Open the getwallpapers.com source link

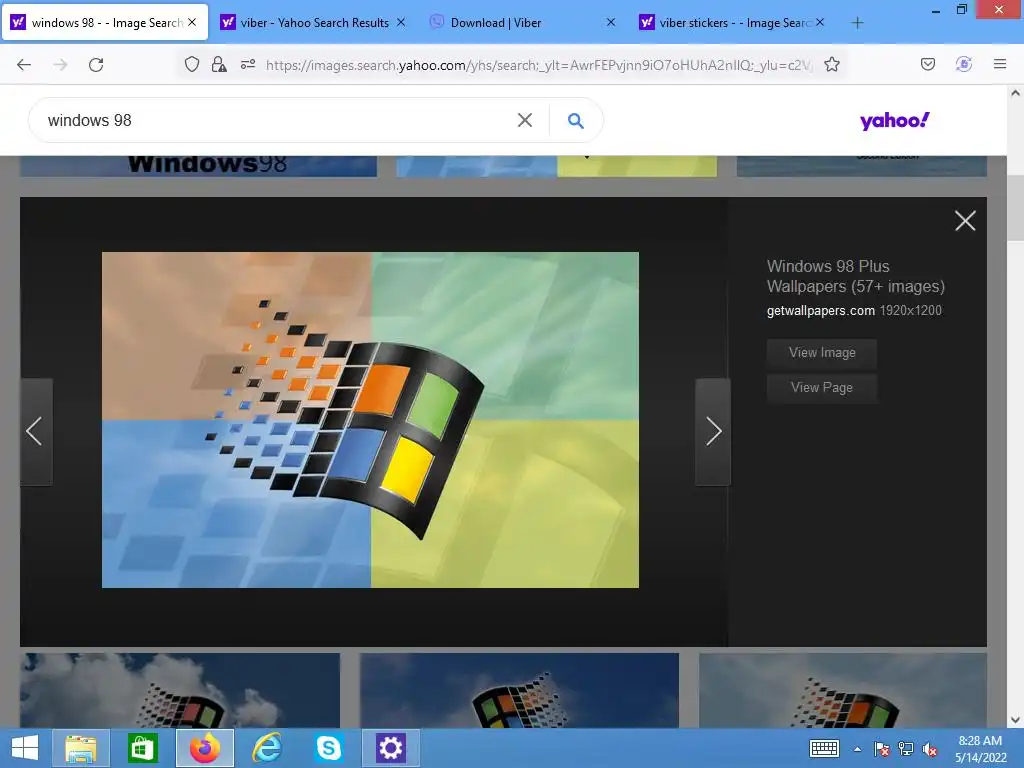click(x=820, y=311)
